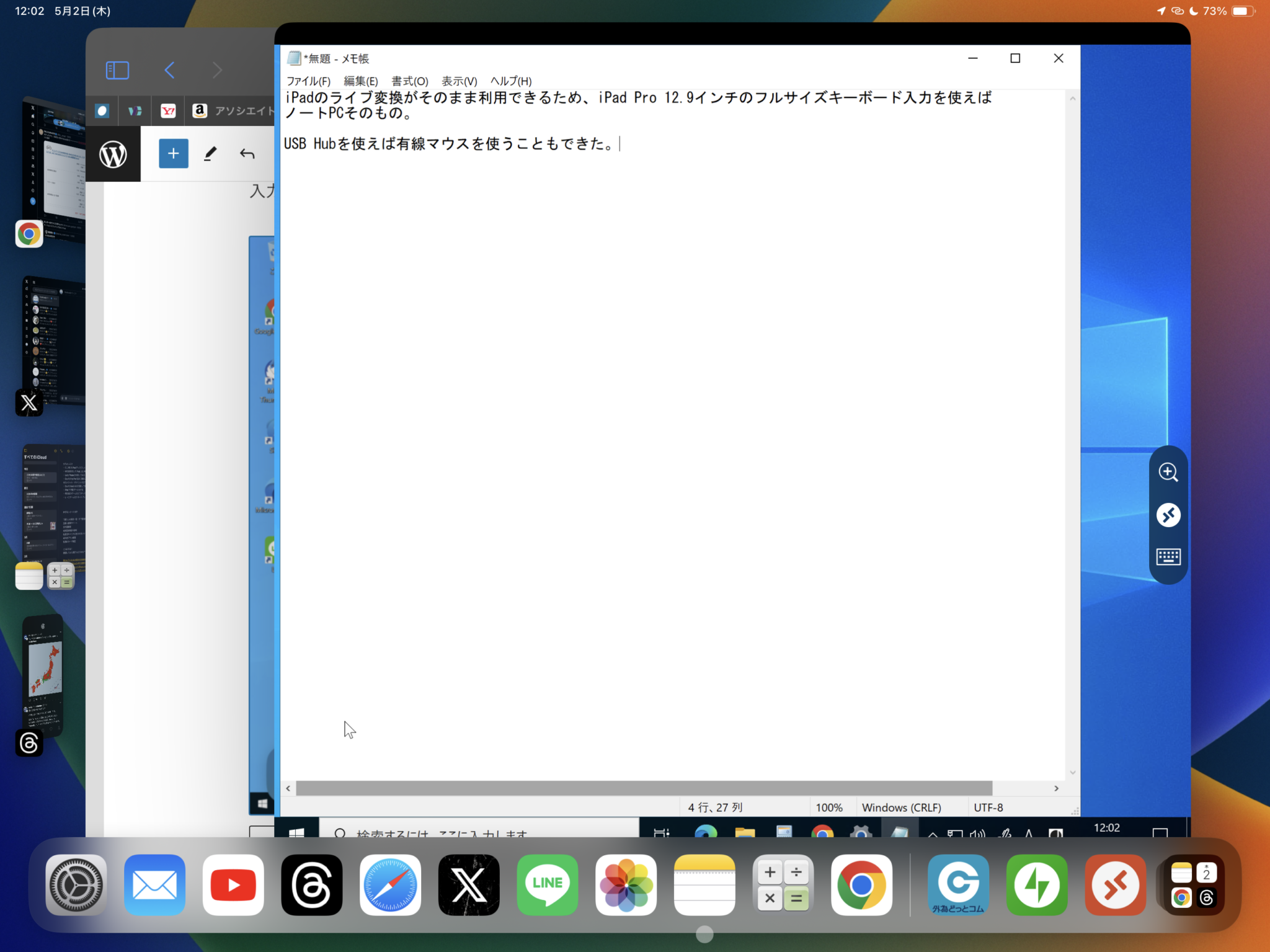Open LINE from the iPad dock
This screenshot has width=1270, height=952.
tap(548, 885)
